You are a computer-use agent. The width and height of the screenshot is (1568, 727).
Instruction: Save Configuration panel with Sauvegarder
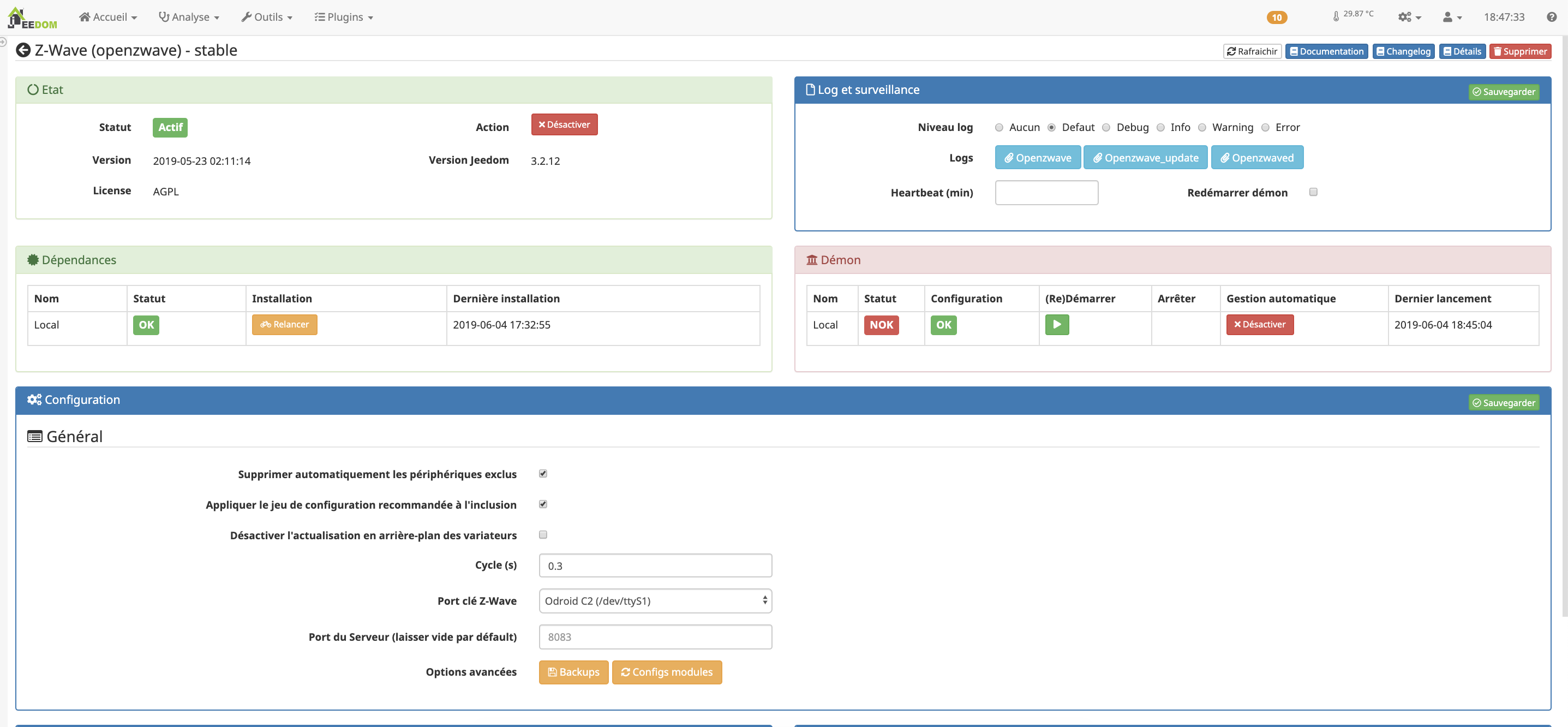pyautogui.click(x=1504, y=402)
